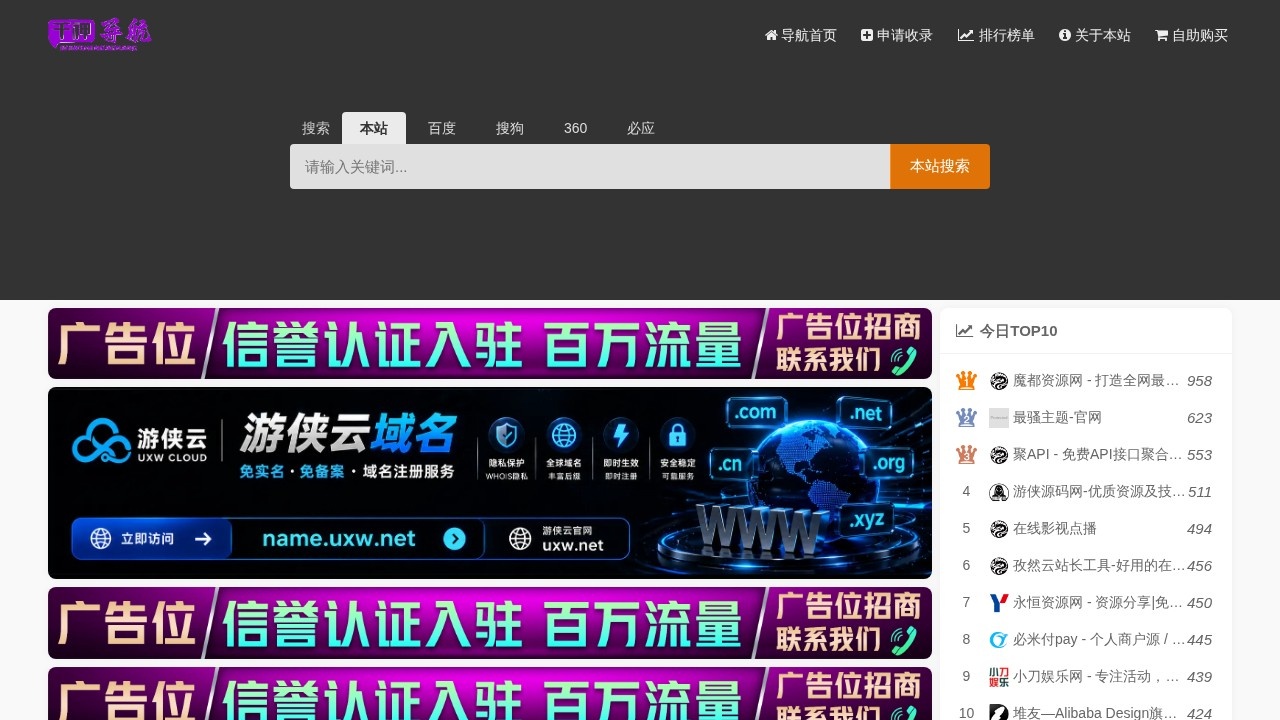Image resolution: width=1280 pixels, height=720 pixels.
Task: Click the 魔都资源网 favicon
Action: point(999,381)
